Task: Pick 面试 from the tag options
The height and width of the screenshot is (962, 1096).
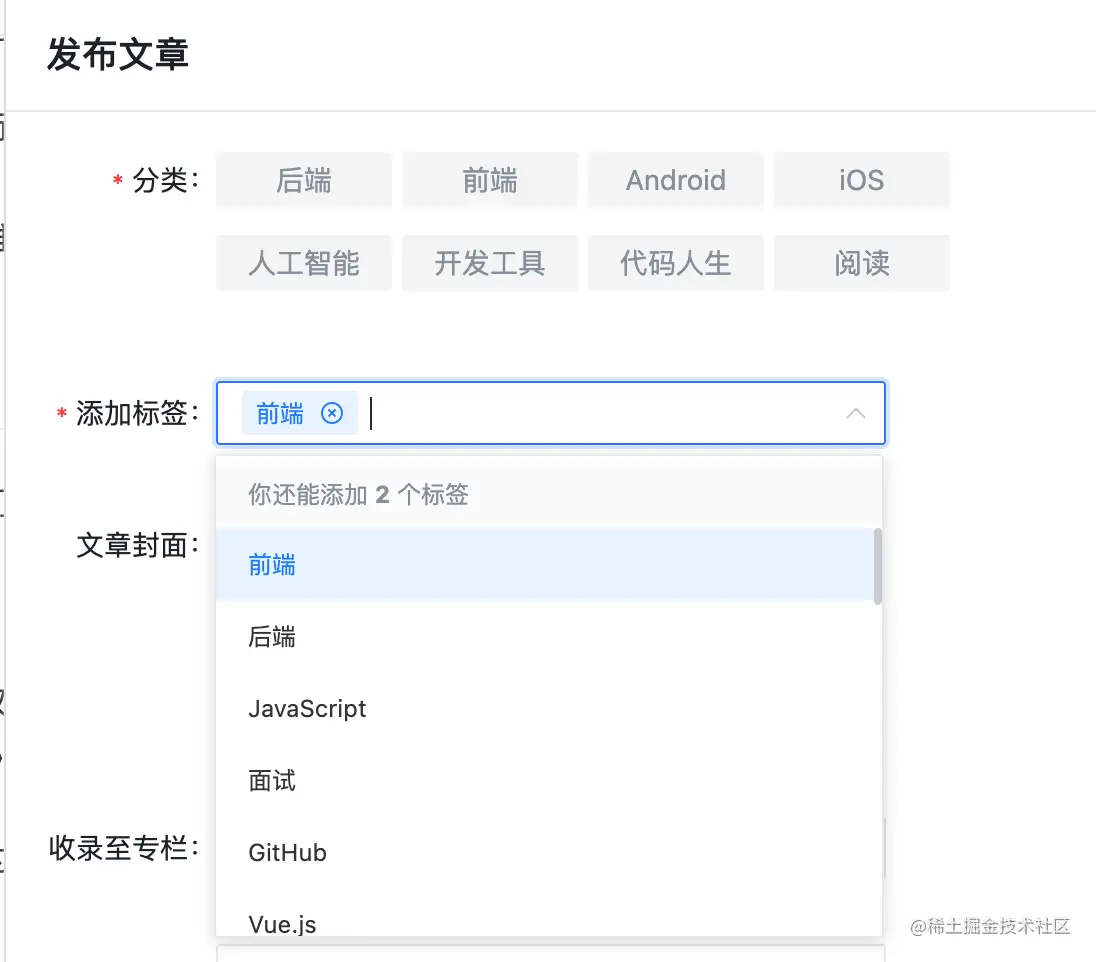Action: pos(272,781)
